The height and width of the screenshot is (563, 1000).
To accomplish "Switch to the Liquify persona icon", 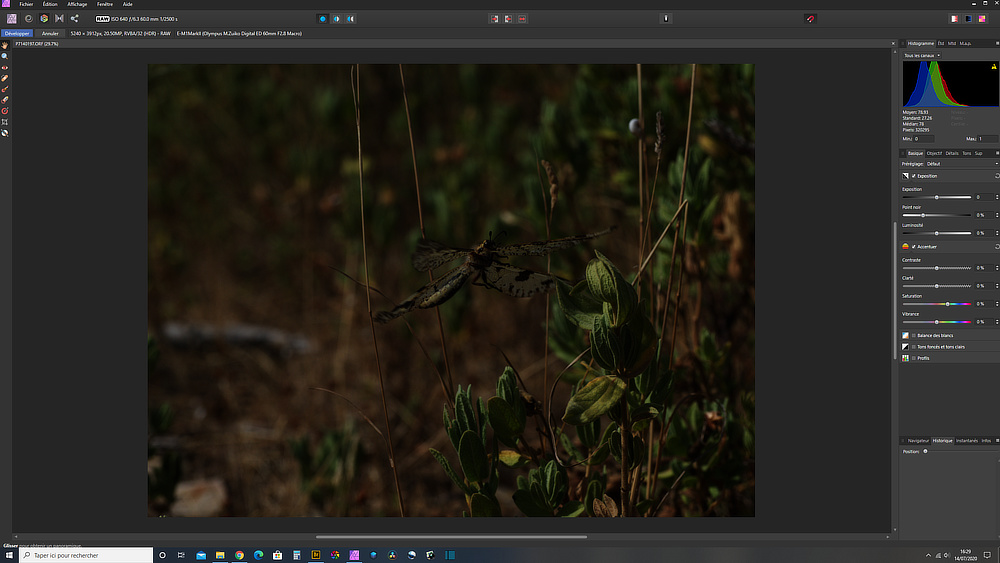I will [x=29, y=18].
